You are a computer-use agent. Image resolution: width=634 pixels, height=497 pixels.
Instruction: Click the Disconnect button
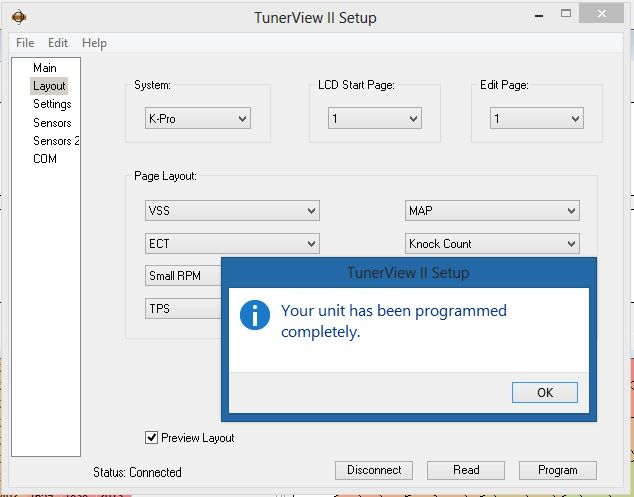click(374, 470)
